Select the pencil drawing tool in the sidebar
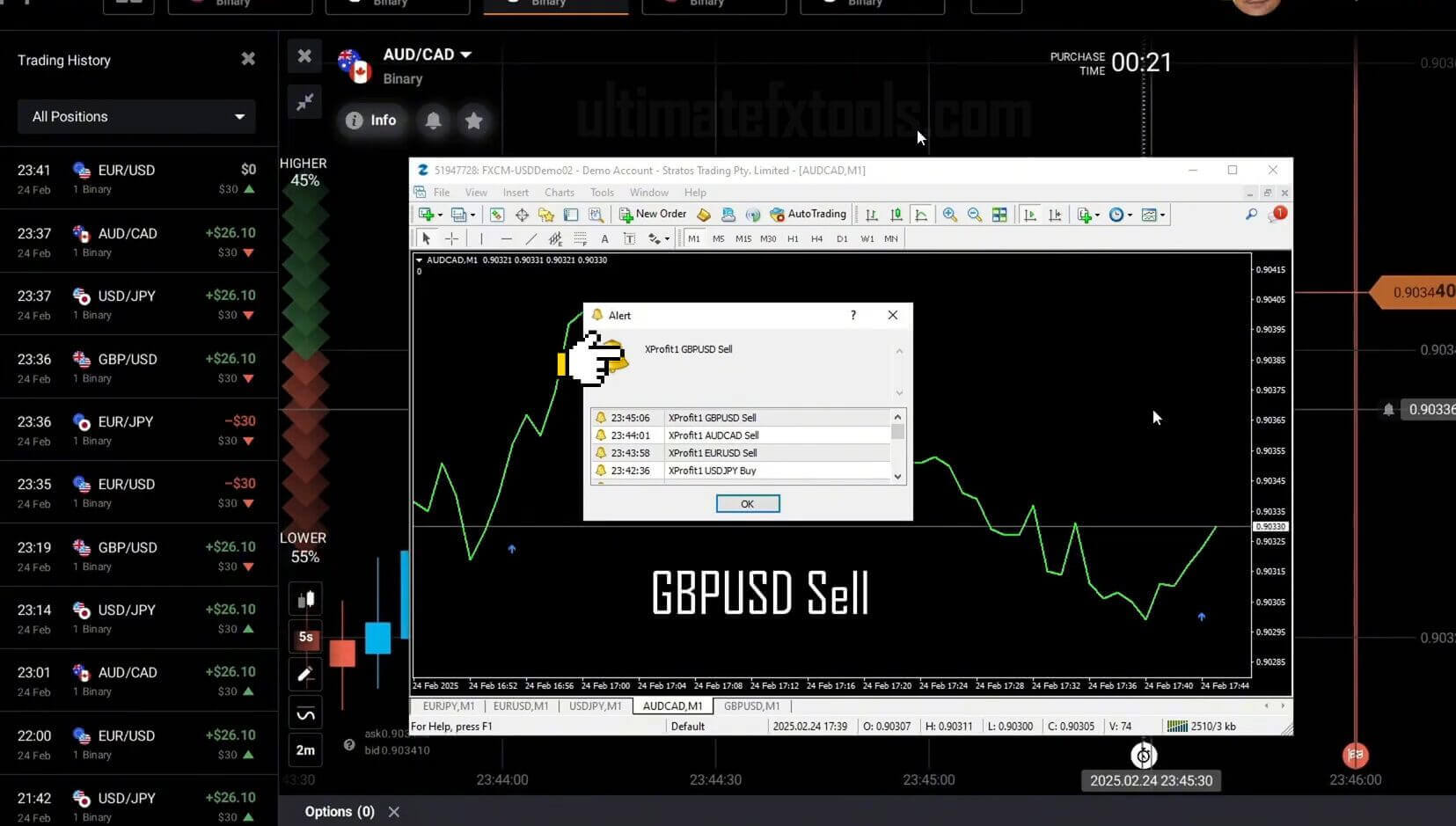The image size is (1456, 826). point(305,674)
